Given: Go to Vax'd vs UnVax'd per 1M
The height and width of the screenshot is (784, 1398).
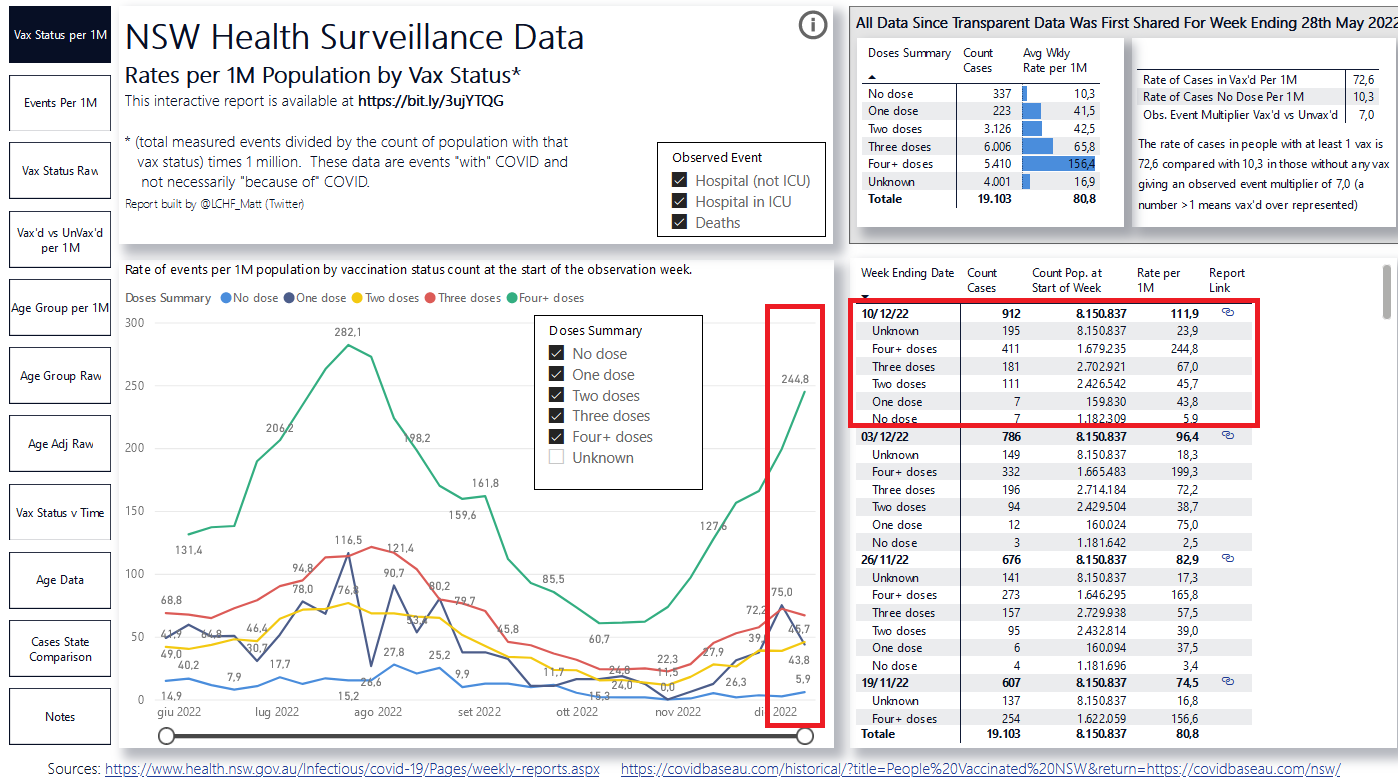Looking at the screenshot, I should pyautogui.click(x=60, y=239).
